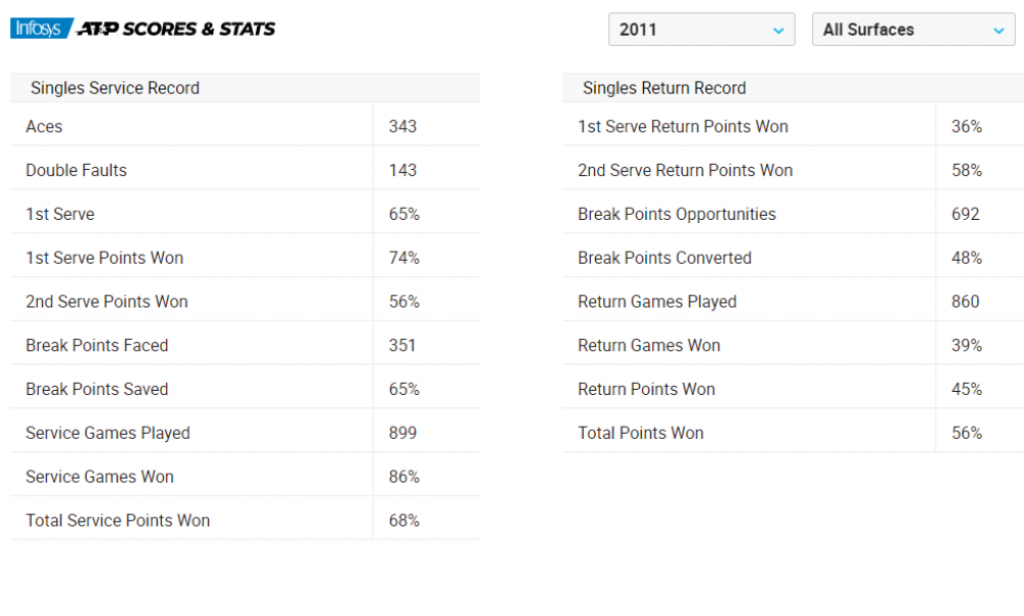Click the Break Points Converted label

point(665,258)
